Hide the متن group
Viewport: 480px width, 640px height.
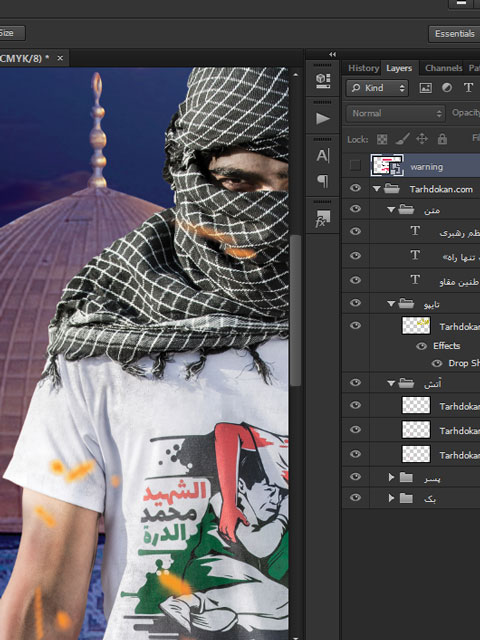(356, 209)
